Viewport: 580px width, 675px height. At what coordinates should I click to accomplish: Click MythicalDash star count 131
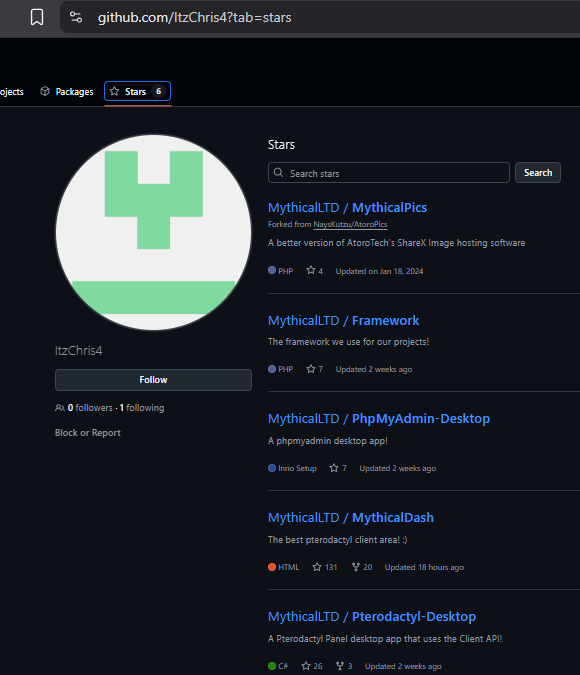tap(325, 567)
